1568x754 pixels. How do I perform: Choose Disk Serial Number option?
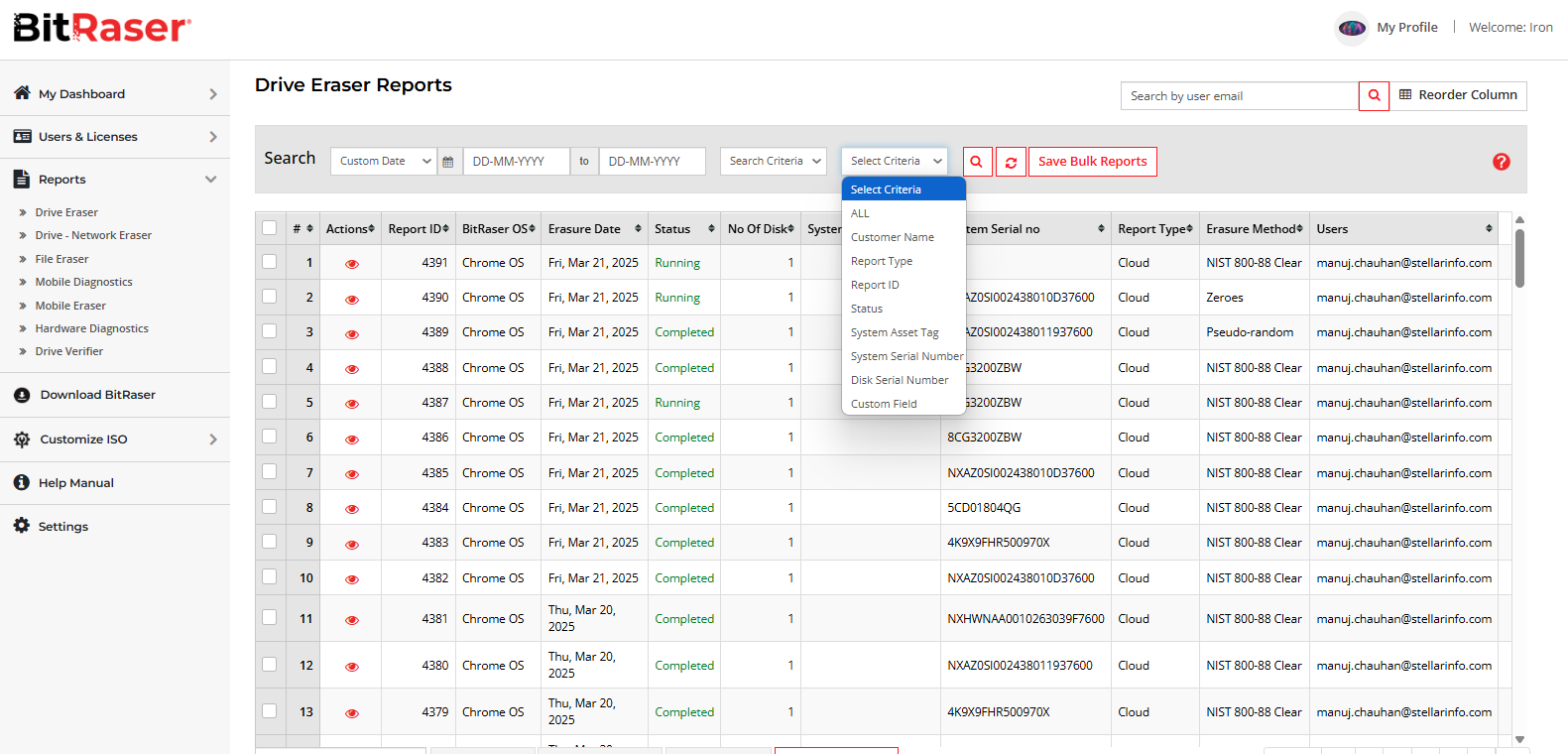tap(904, 380)
